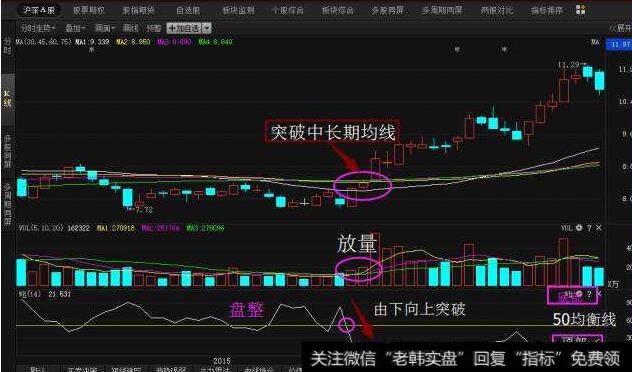Switch to 股票期权 tab
Screen dimensions: 632x372
88,10
